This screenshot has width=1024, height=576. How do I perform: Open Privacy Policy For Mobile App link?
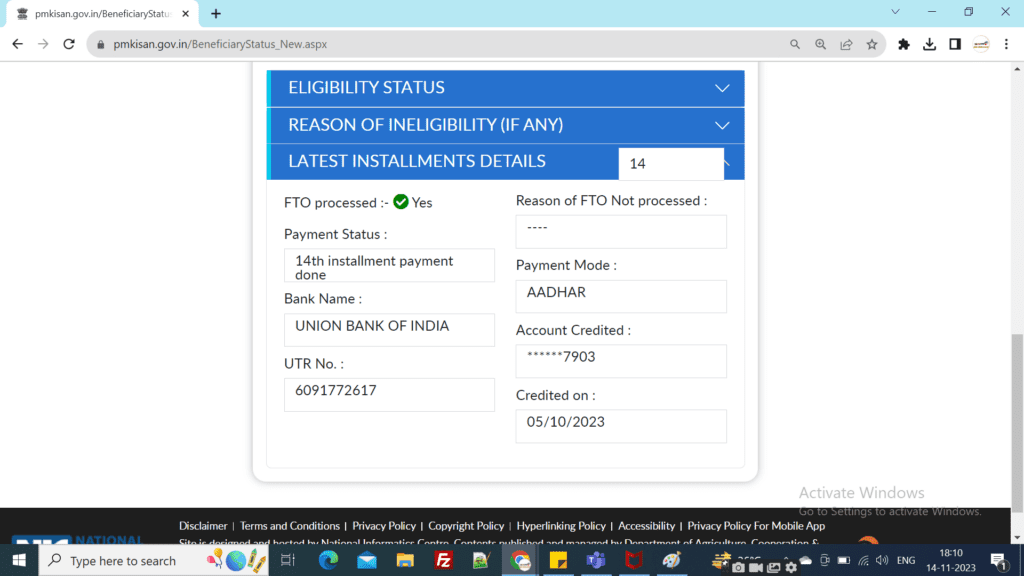pyautogui.click(x=756, y=526)
